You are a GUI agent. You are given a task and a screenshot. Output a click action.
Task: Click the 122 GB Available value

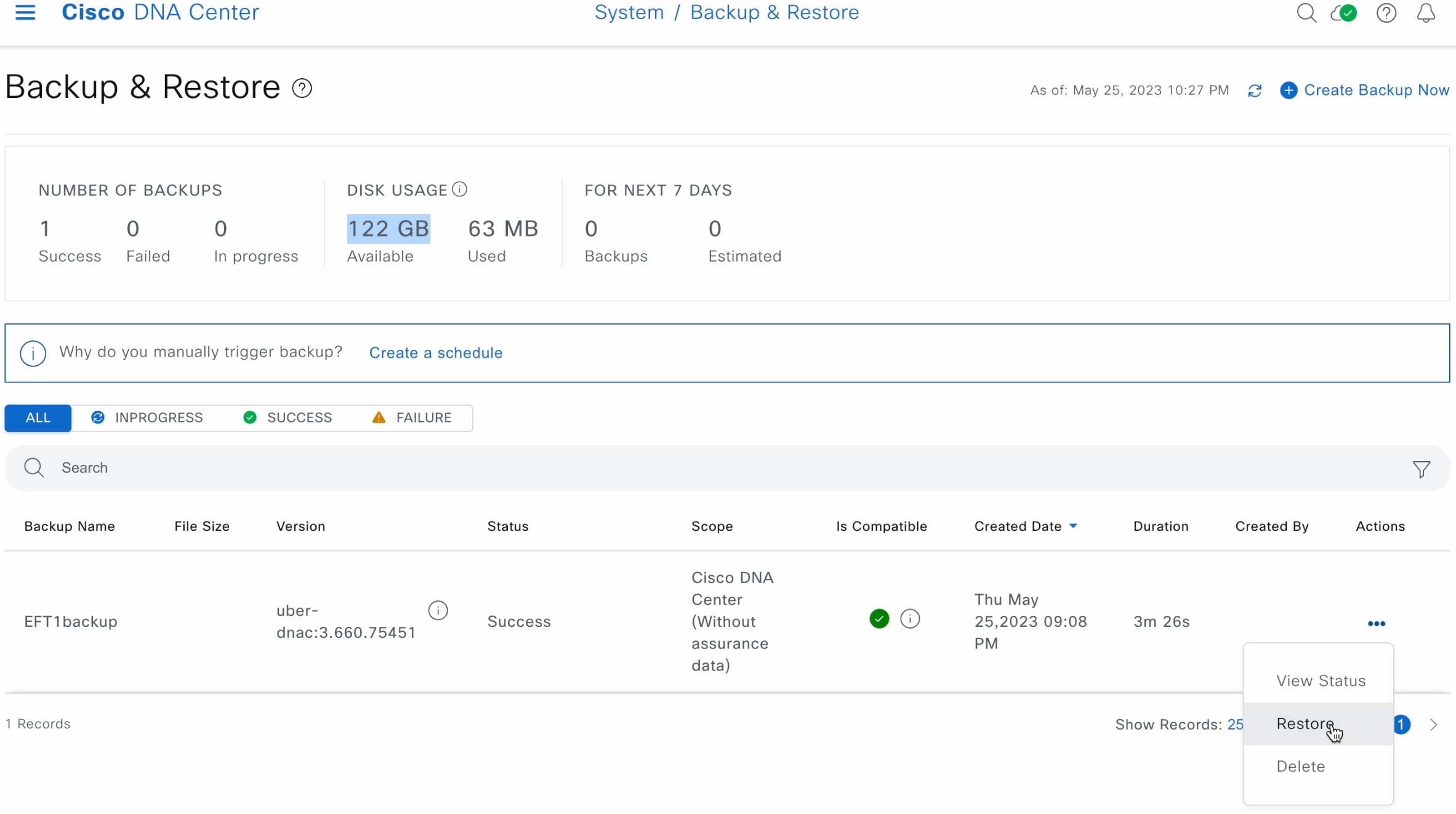coord(388,229)
